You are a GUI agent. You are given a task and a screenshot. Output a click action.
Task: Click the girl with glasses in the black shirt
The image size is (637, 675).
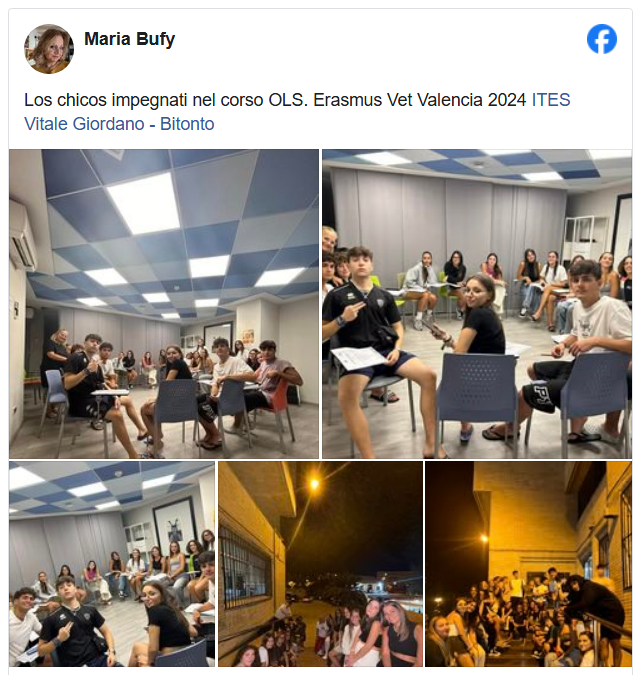(x=478, y=319)
